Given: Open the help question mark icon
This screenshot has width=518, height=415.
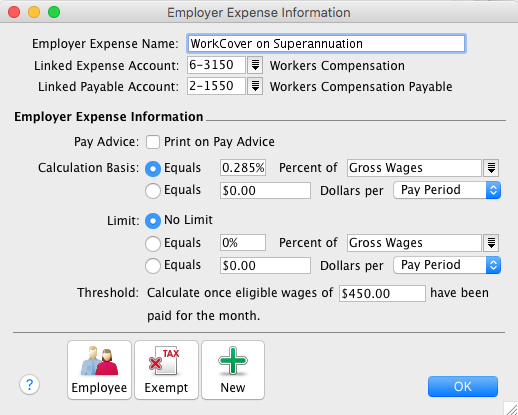Looking at the screenshot, I should coord(29,384).
